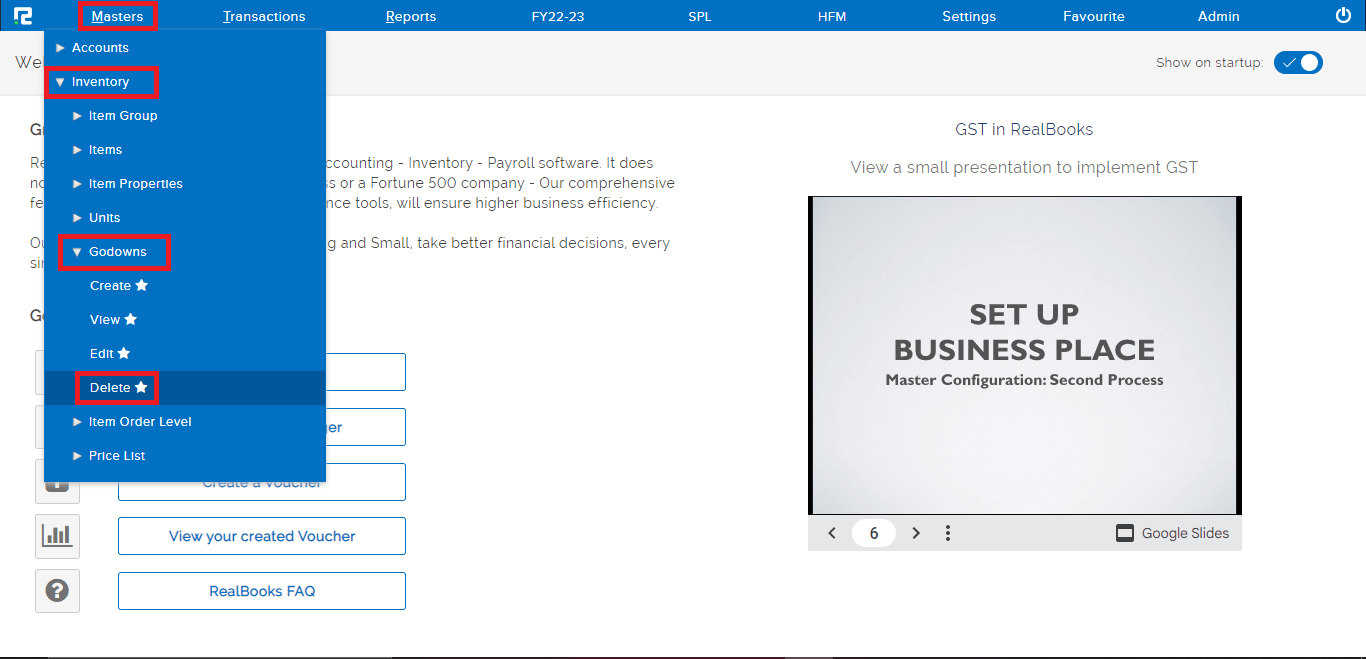
Task: Expand Item Group submenu
Action: pyautogui.click(x=122, y=116)
